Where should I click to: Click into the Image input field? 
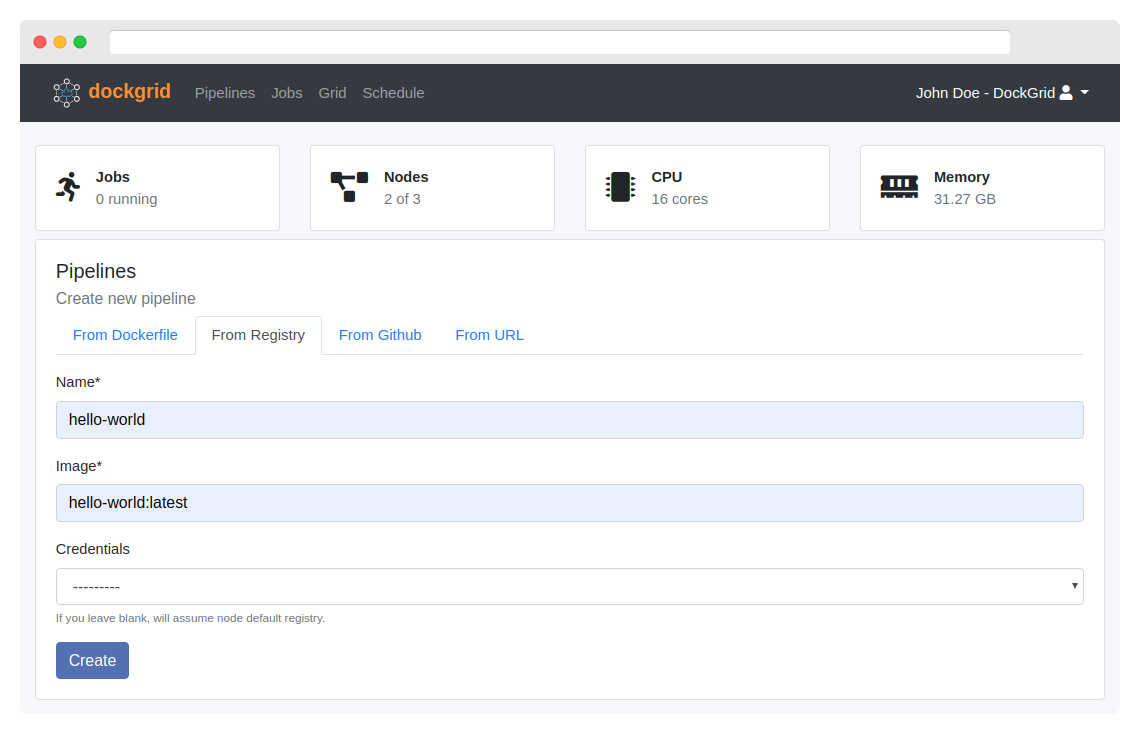(569, 503)
